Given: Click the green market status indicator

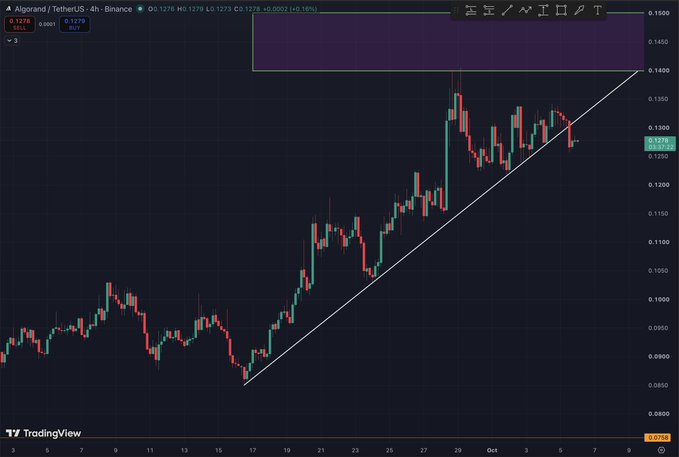Looking at the screenshot, I should coord(140,9).
